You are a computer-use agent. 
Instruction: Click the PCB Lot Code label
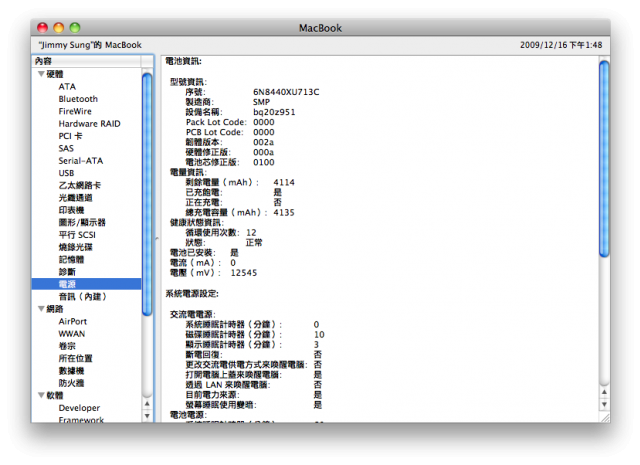[x=215, y=132]
